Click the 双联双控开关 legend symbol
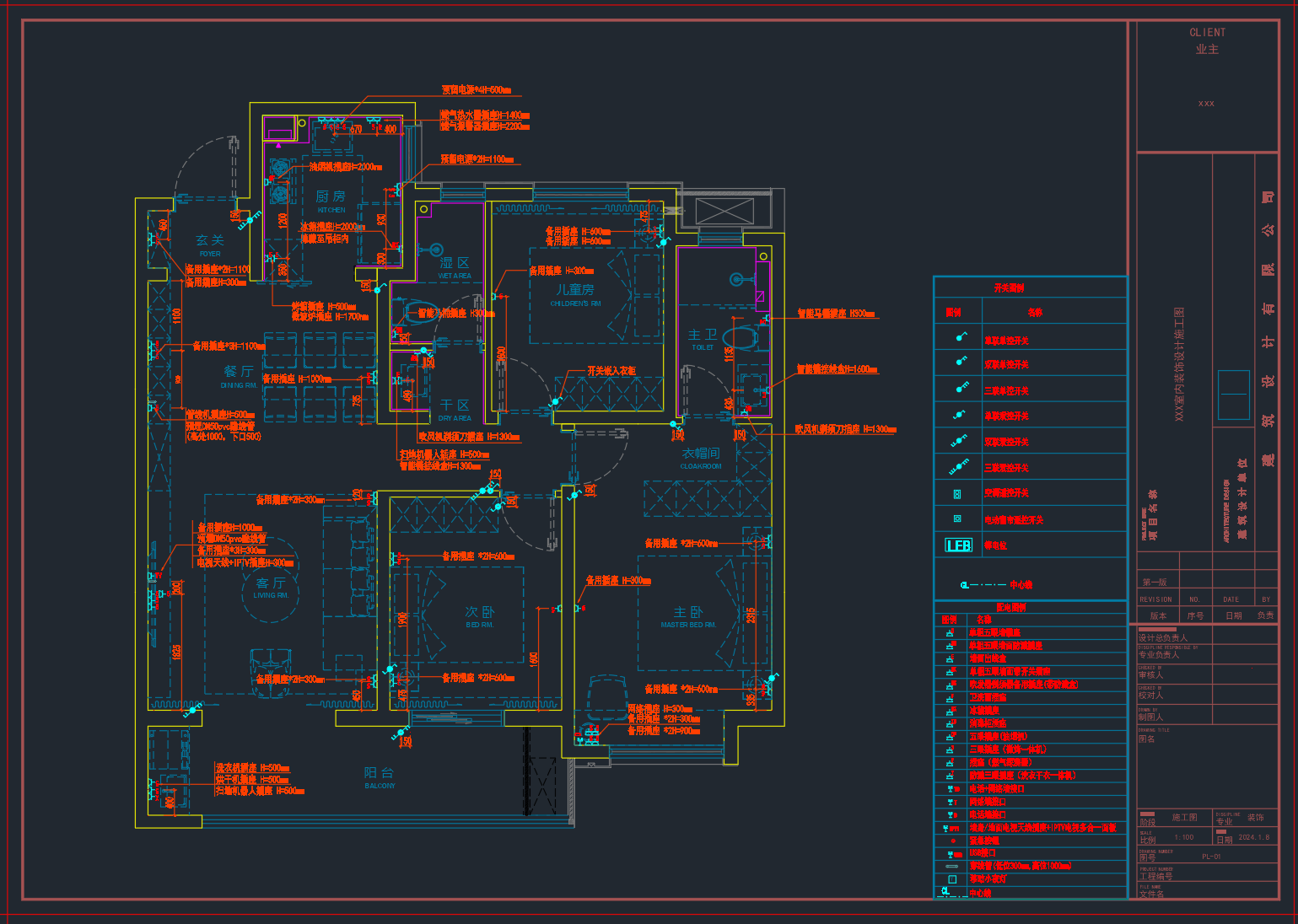 (x=959, y=441)
